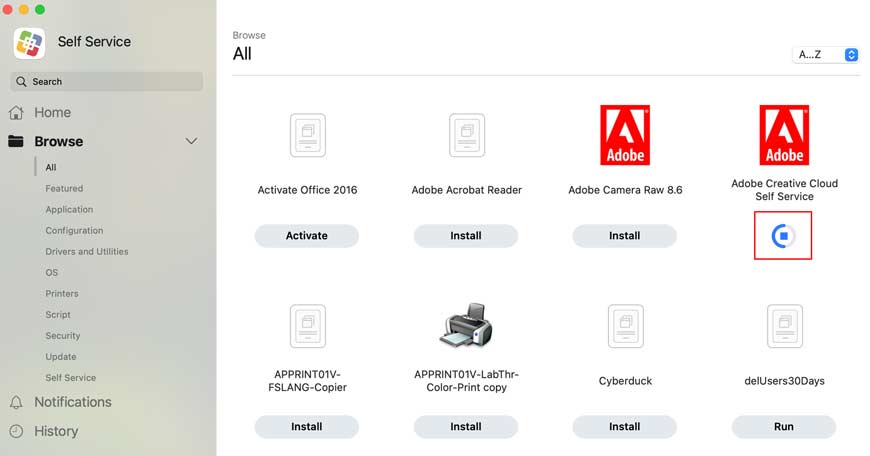Click the Adobe Acrobat Reader placeholder icon
The height and width of the screenshot is (456, 870).
point(467,135)
